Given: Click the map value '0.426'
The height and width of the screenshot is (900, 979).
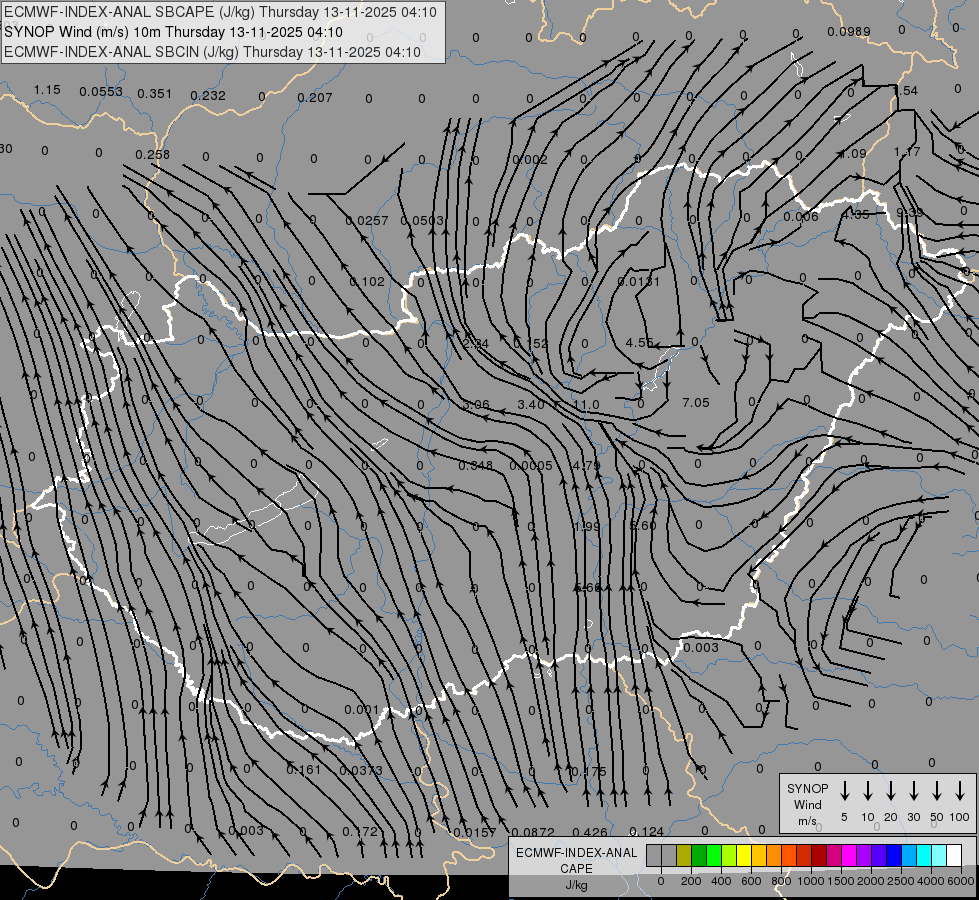Looking at the screenshot, I should point(589,832).
